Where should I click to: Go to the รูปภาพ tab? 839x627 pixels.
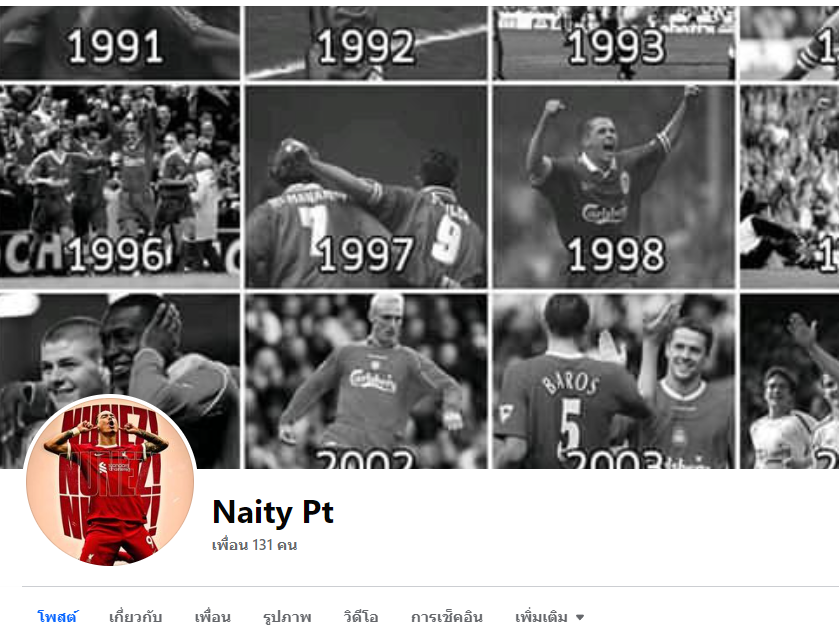click(287, 616)
